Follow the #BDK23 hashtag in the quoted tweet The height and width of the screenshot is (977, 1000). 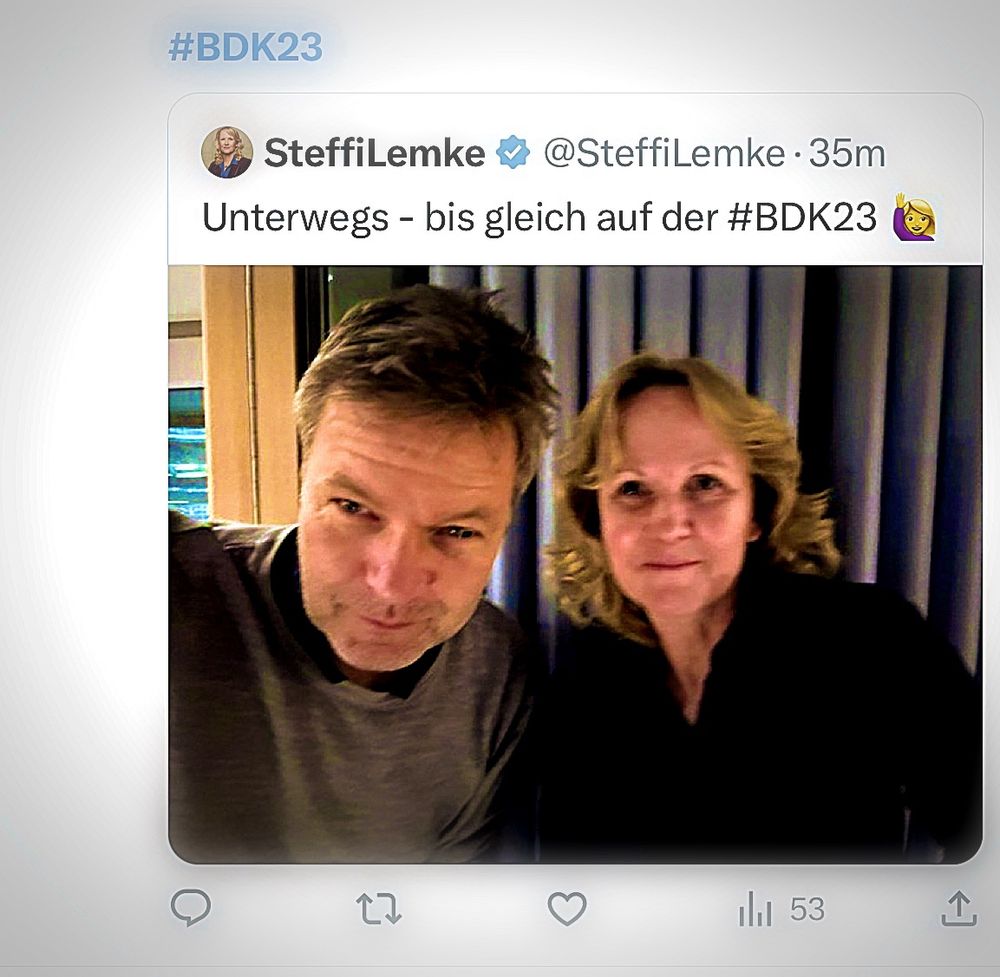point(802,217)
